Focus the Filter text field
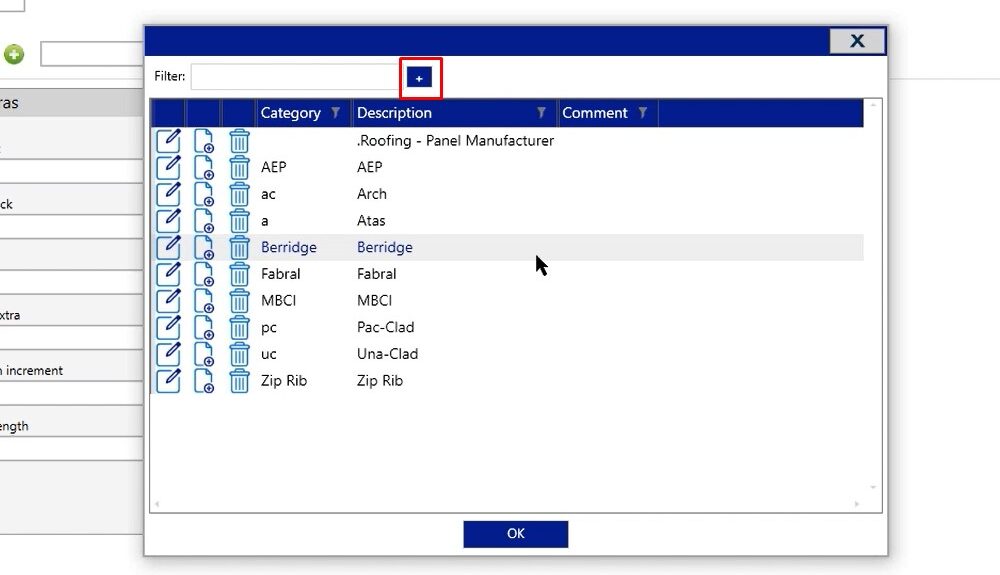 coord(295,77)
